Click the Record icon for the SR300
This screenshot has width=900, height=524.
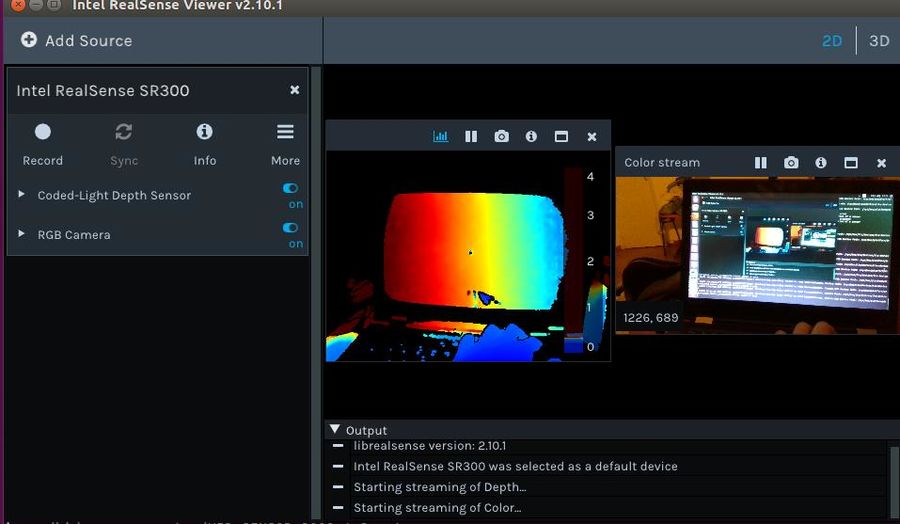(42, 132)
